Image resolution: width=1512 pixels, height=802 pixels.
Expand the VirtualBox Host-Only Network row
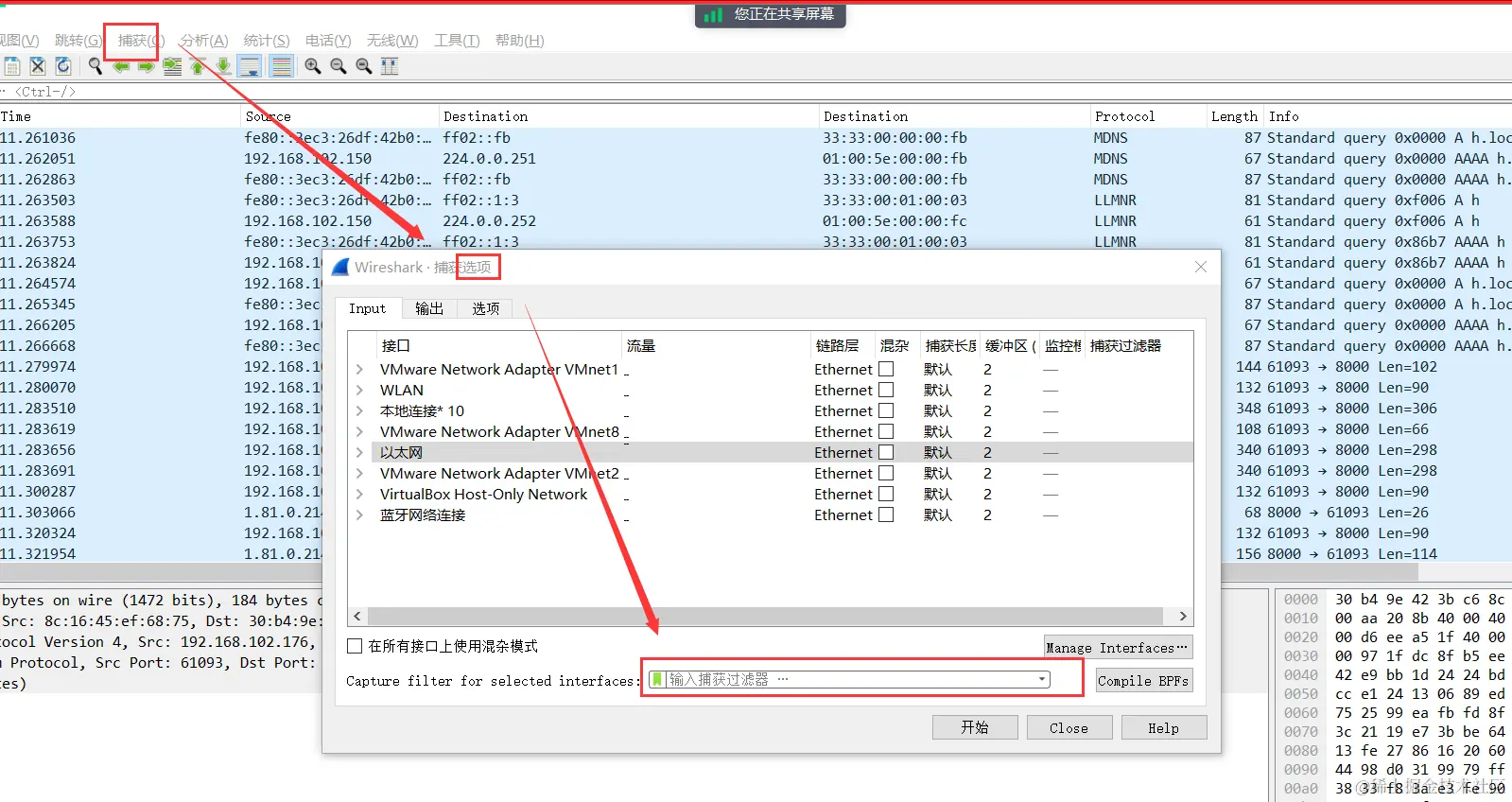tap(359, 495)
